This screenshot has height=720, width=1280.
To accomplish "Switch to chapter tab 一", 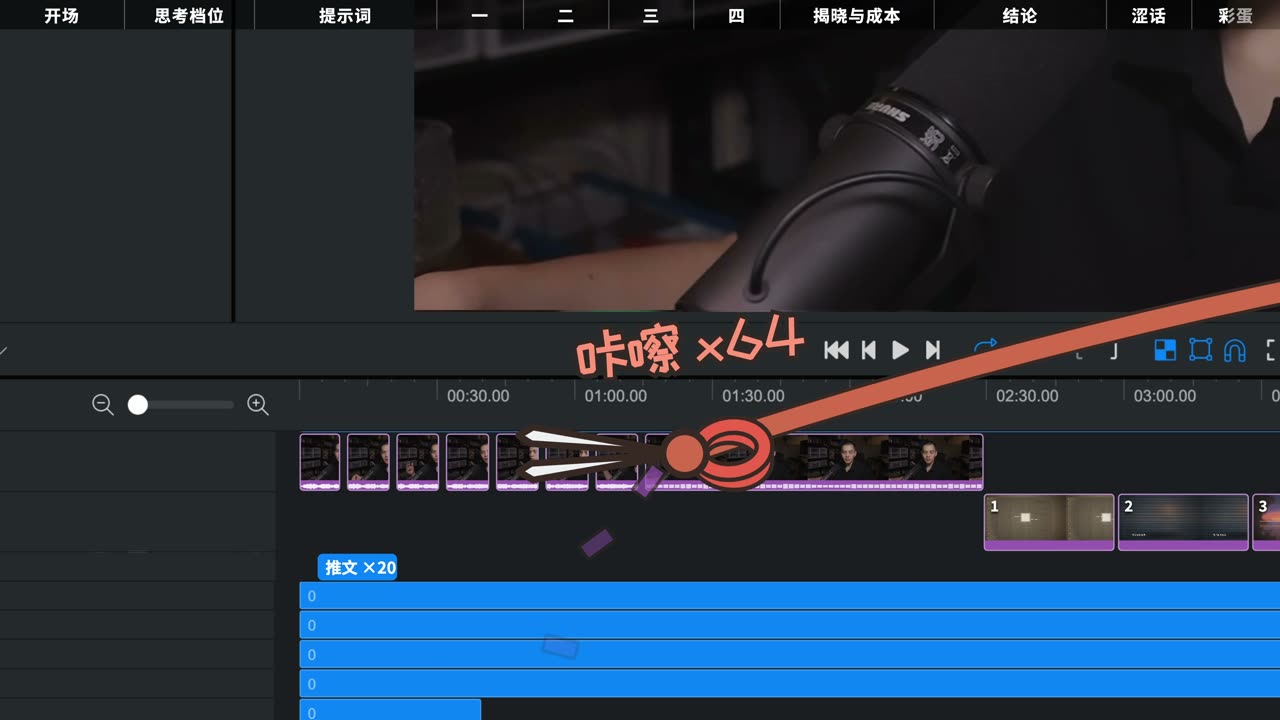I will tap(480, 15).
